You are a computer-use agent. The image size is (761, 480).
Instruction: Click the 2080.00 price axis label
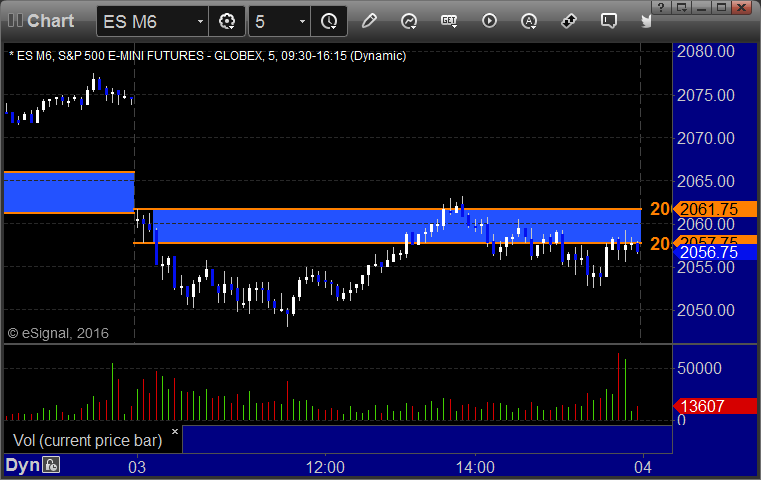pyautogui.click(x=706, y=51)
